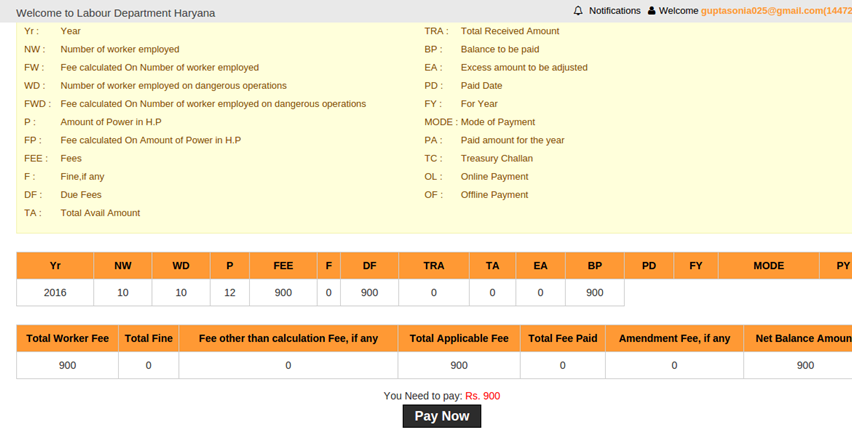Select the NW column header

click(123, 266)
